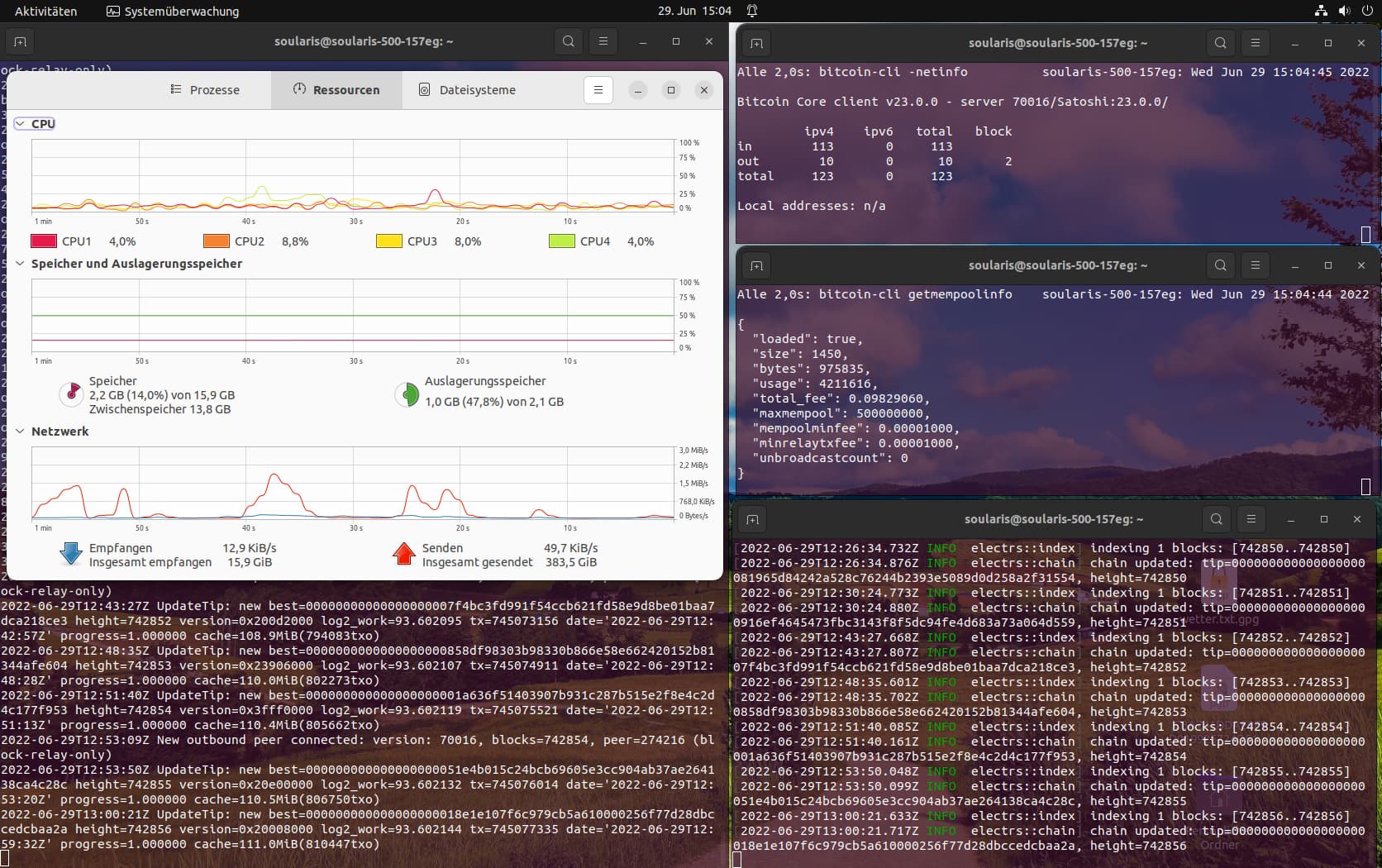This screenshot has width=1382, height=868.
Task: Collapse the Netzwerk section
Action: pos(20,432)
